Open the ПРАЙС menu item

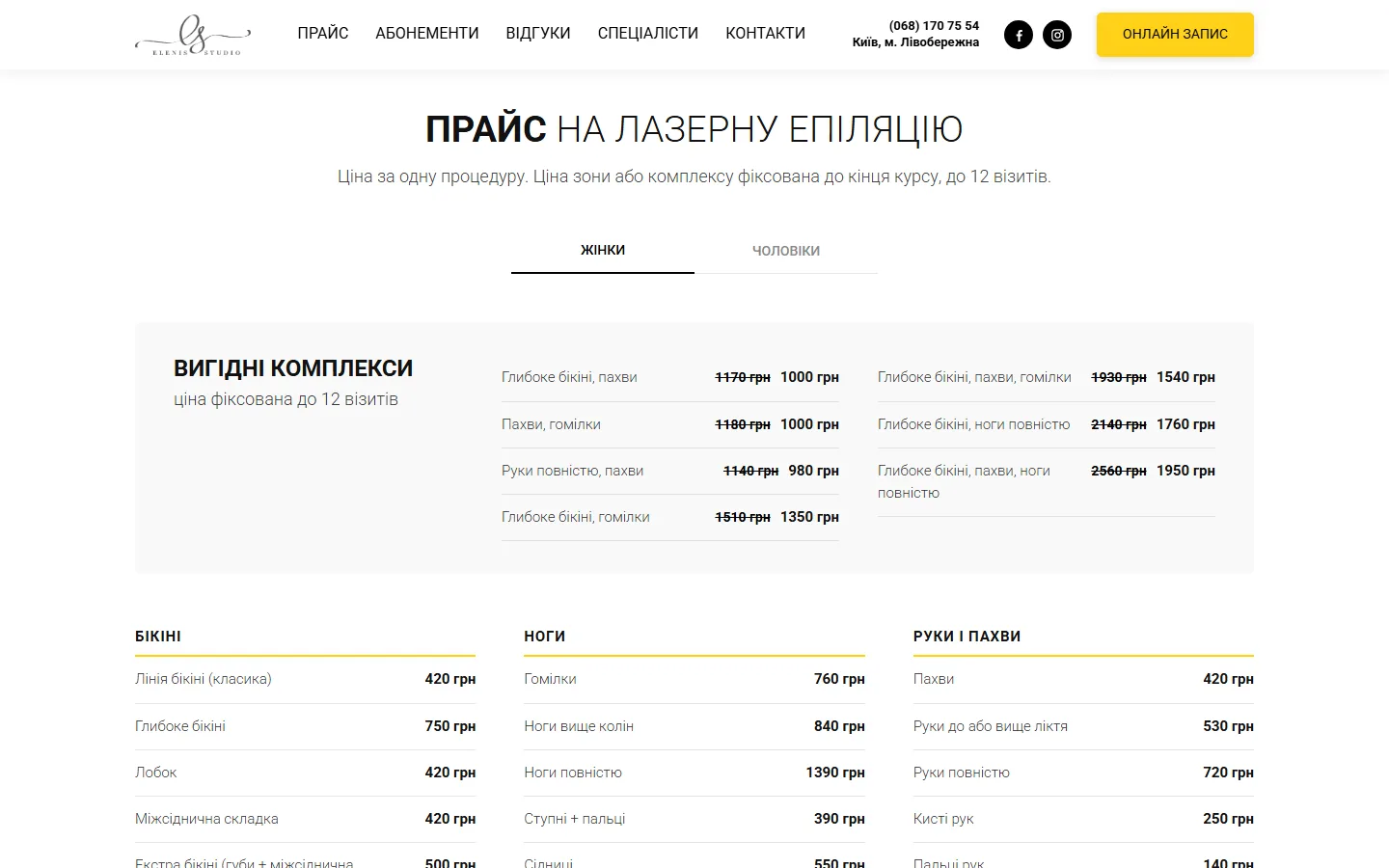pos(323,33)
